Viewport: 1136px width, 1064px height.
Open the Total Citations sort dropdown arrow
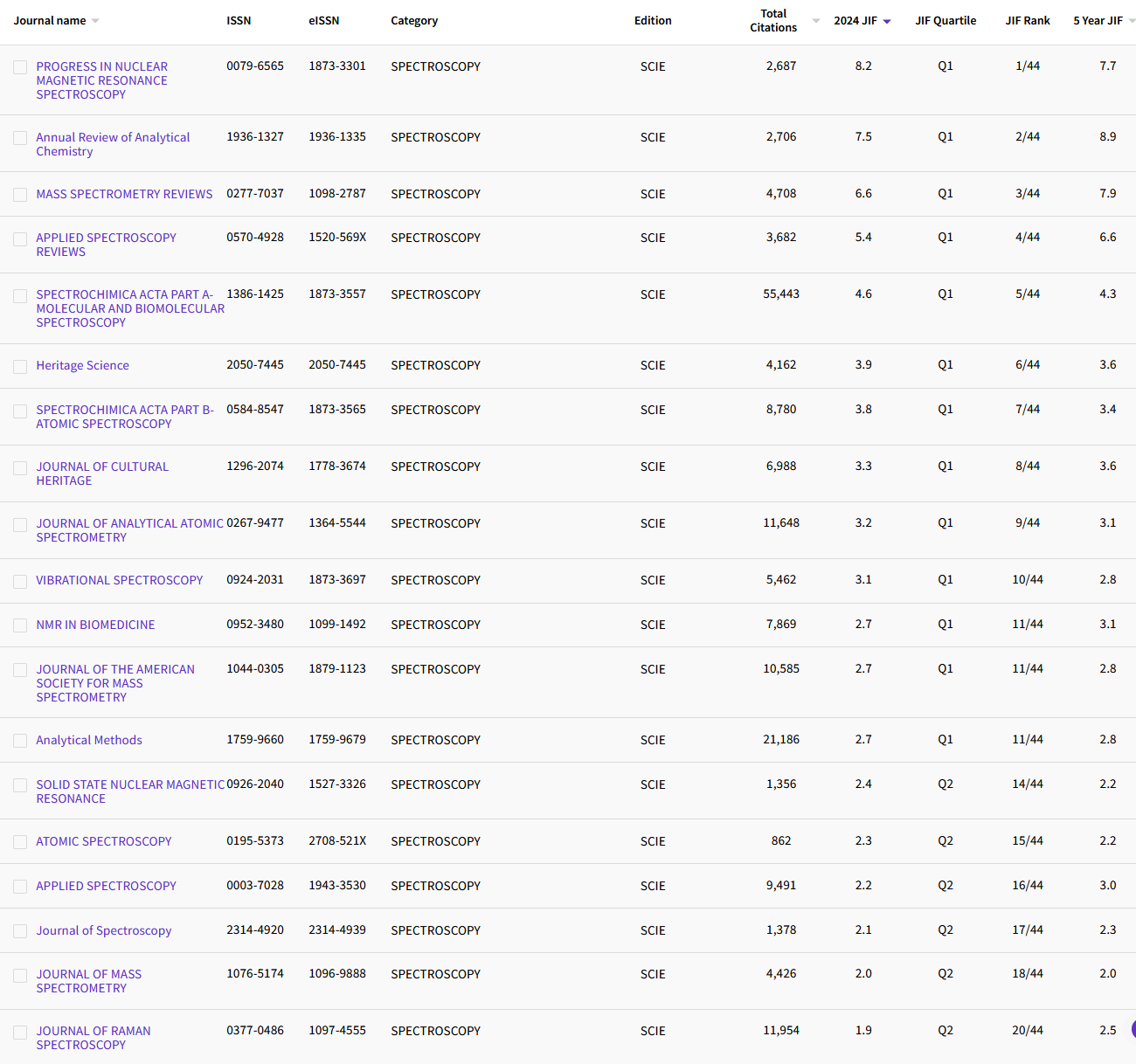814,20
